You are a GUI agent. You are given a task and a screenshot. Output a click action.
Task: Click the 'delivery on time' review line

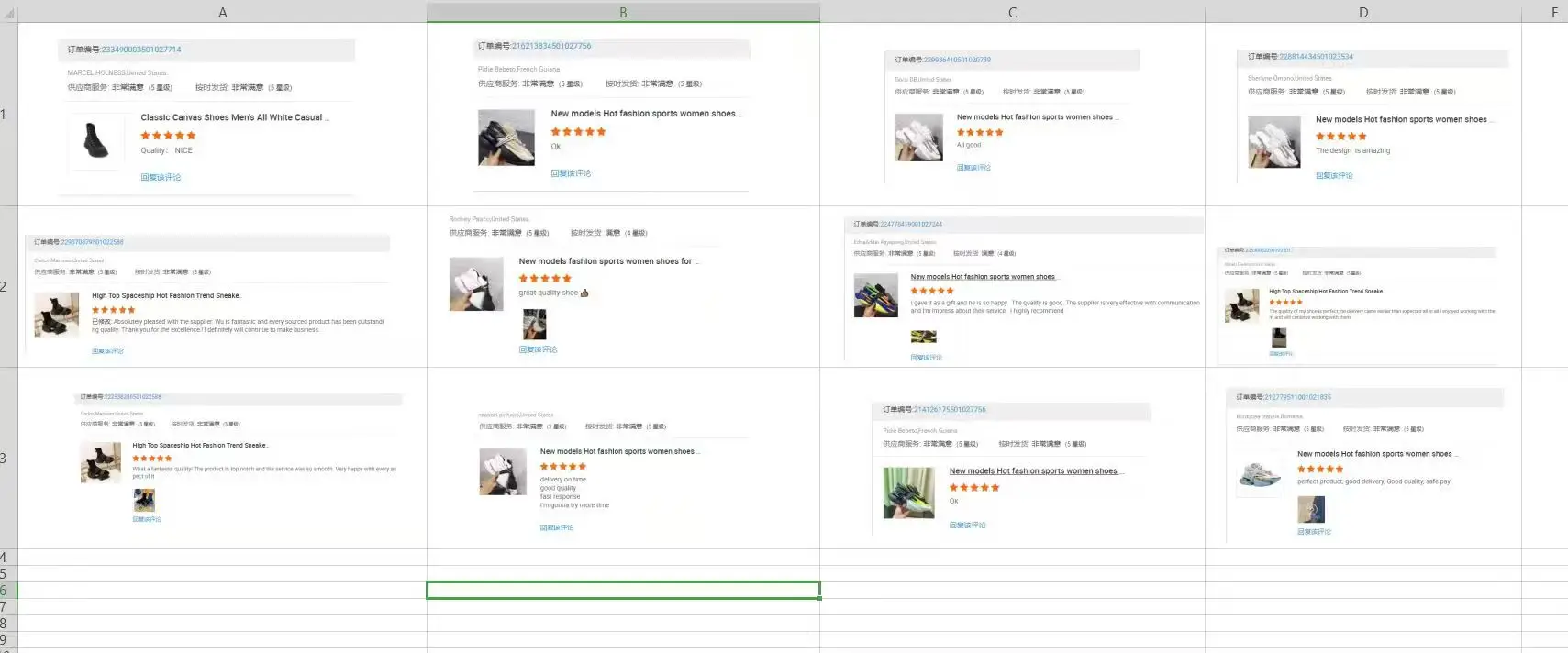click(562, 480)
